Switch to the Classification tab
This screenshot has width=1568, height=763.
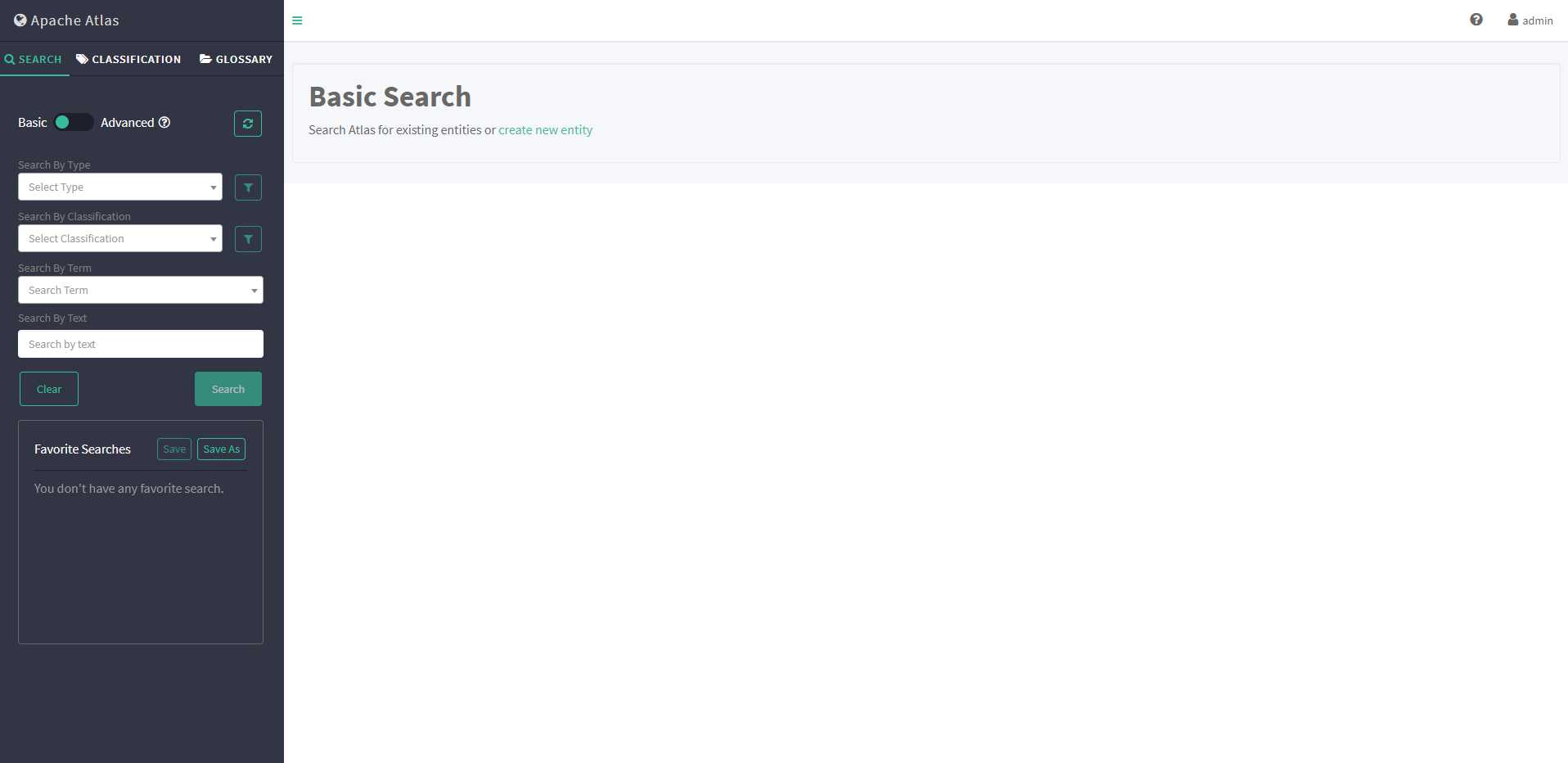point(128,59)
